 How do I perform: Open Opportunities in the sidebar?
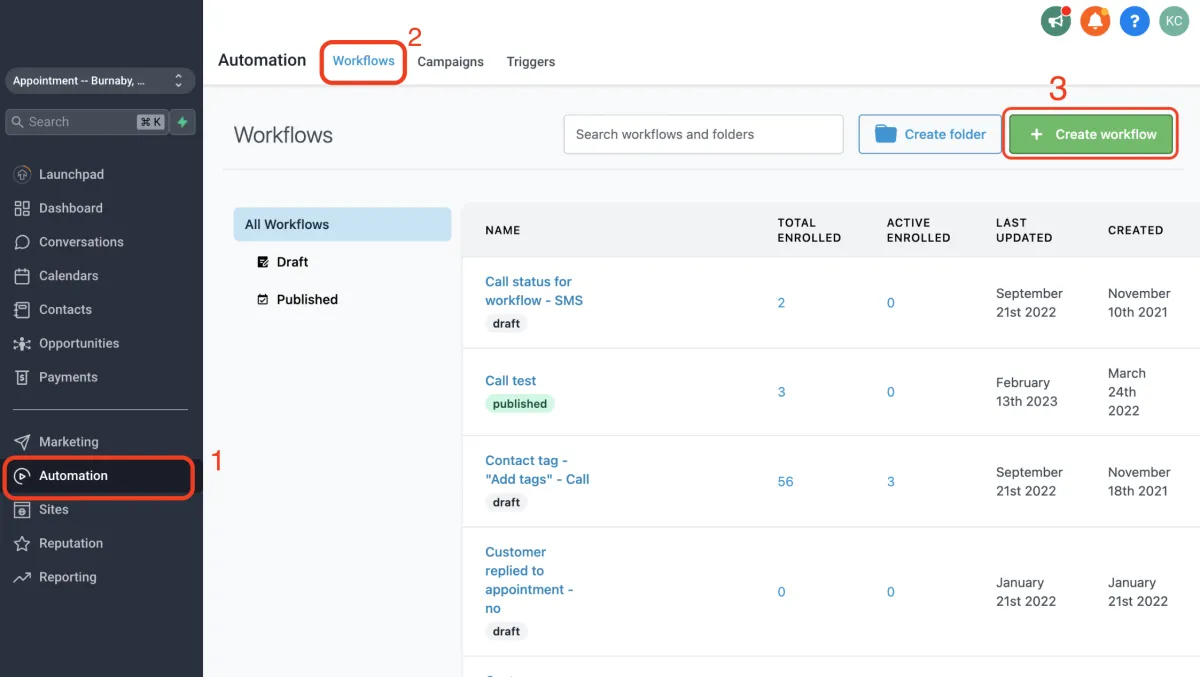pos(78,343)
